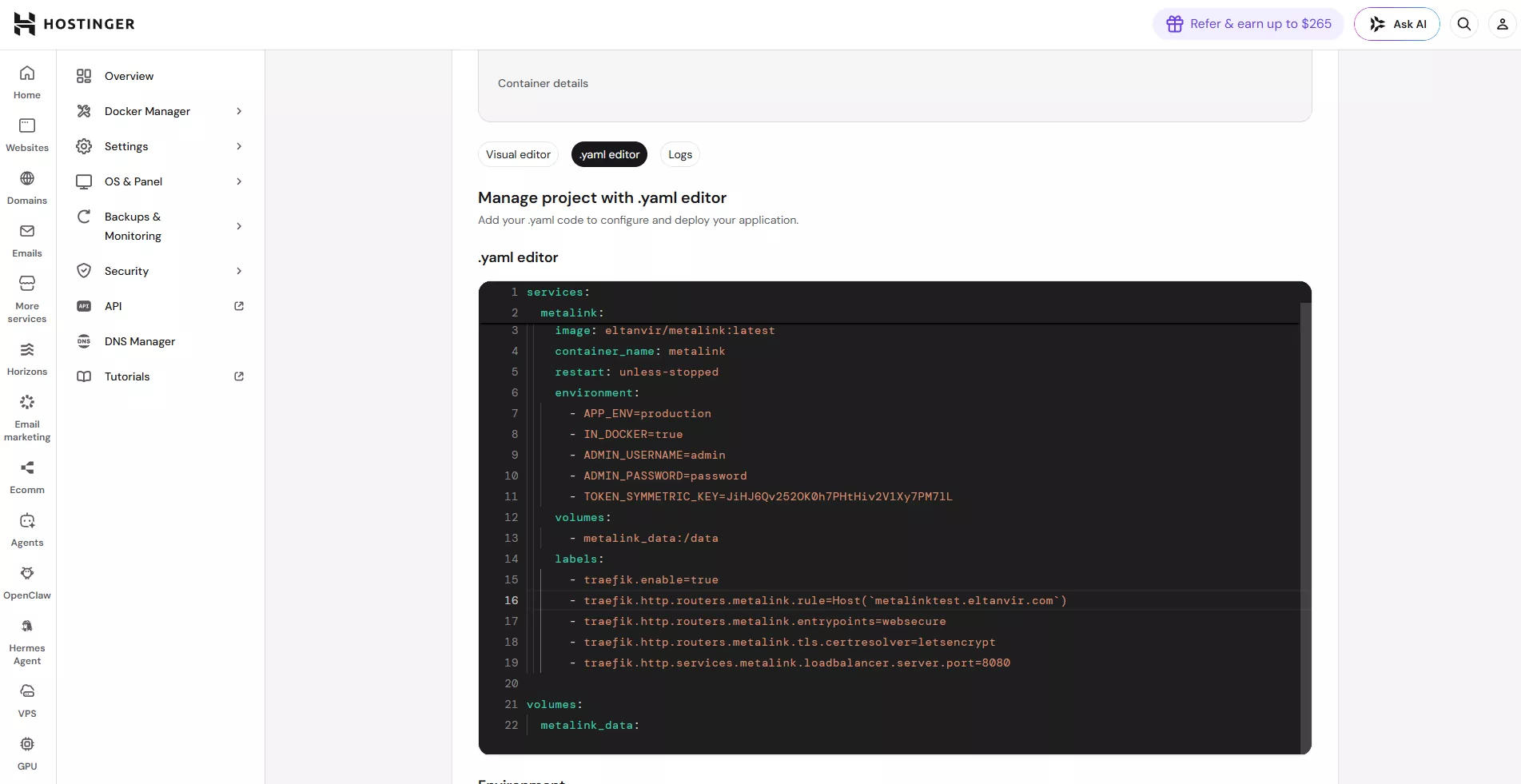
Task: Click image: eltanvir/metalink:latest line
Action: tap(665, 330)
